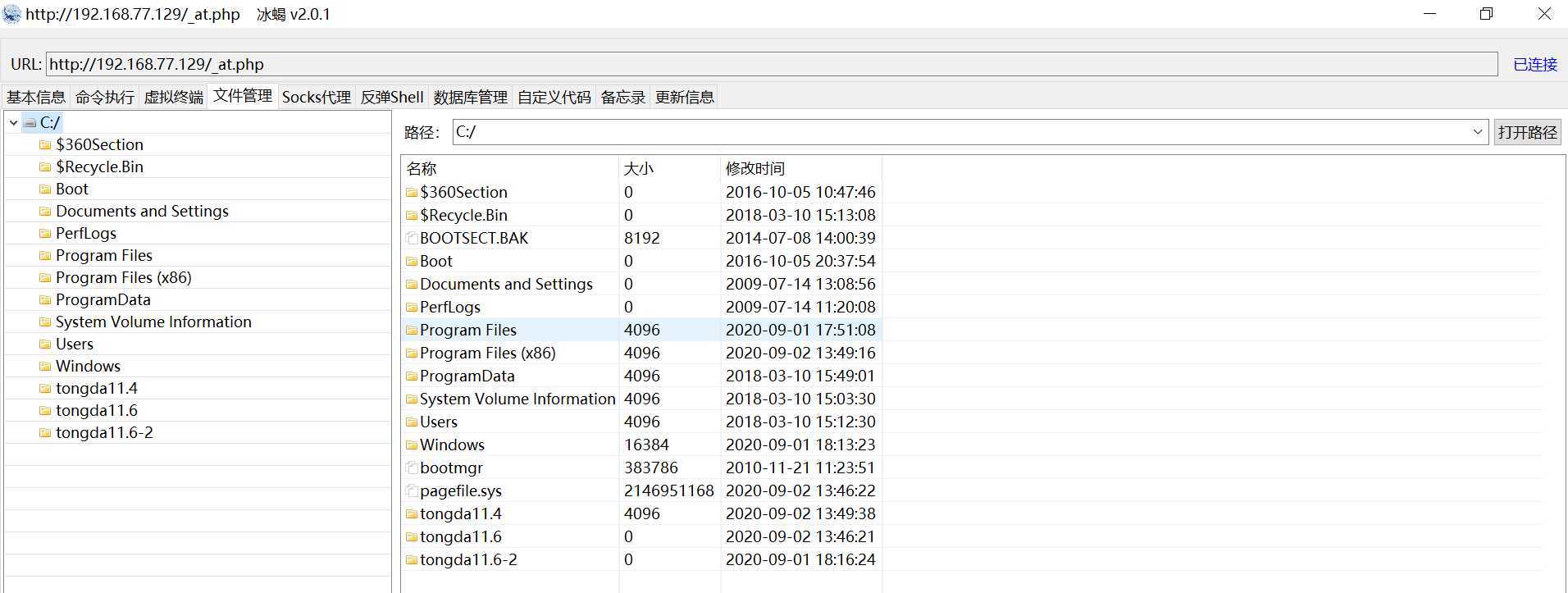Click pagefile.sys file icon in list
The width and height of the screenshot is (1568, 593).
coord(412,491)
